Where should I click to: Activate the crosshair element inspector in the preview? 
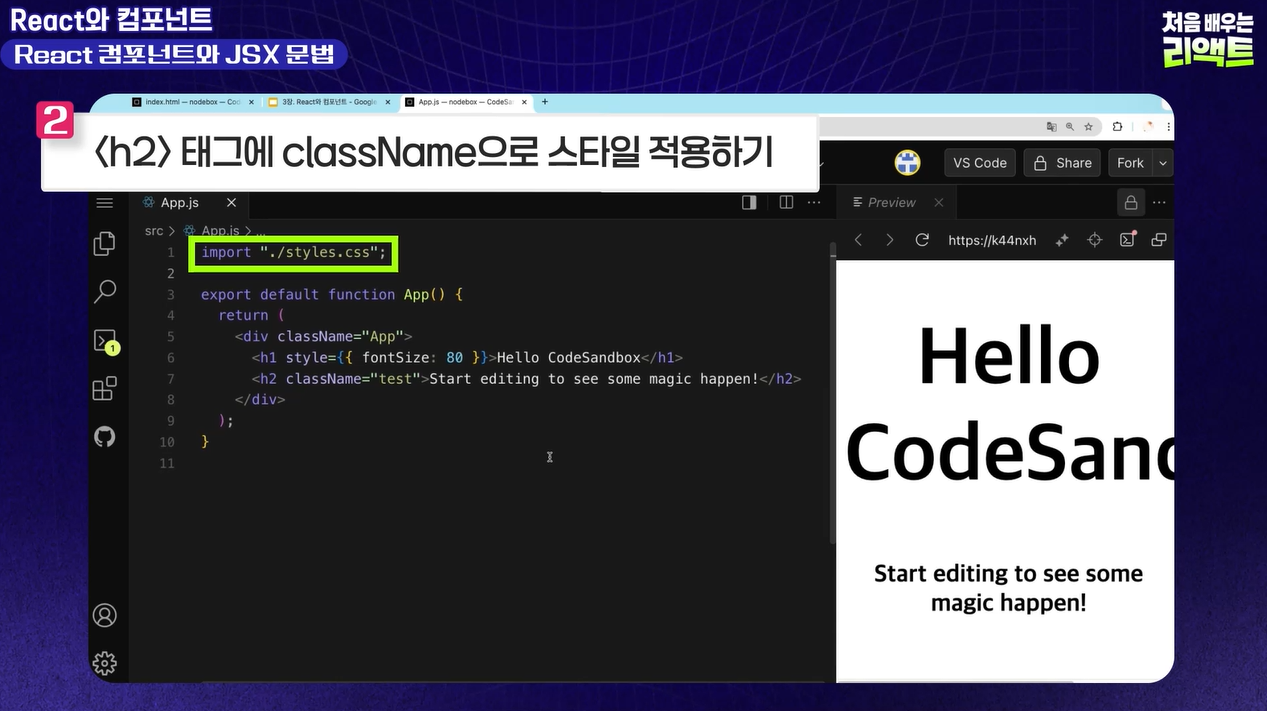point(1094,240)
